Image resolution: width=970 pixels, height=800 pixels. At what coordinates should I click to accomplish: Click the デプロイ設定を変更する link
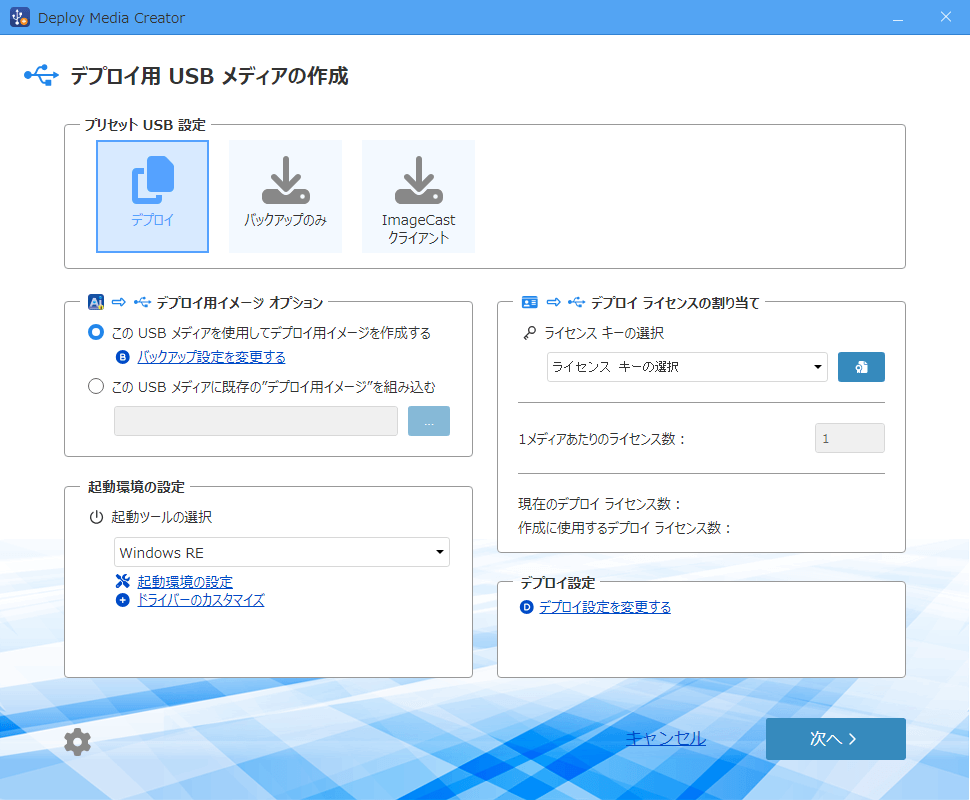click(605, 607)
